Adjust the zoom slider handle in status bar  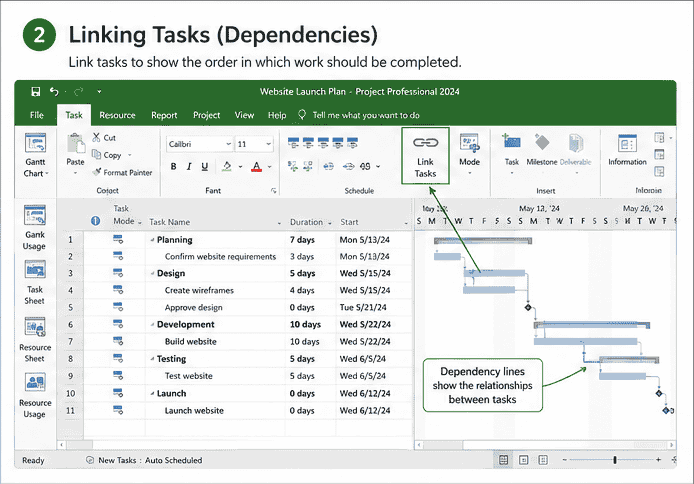point(615,460)
